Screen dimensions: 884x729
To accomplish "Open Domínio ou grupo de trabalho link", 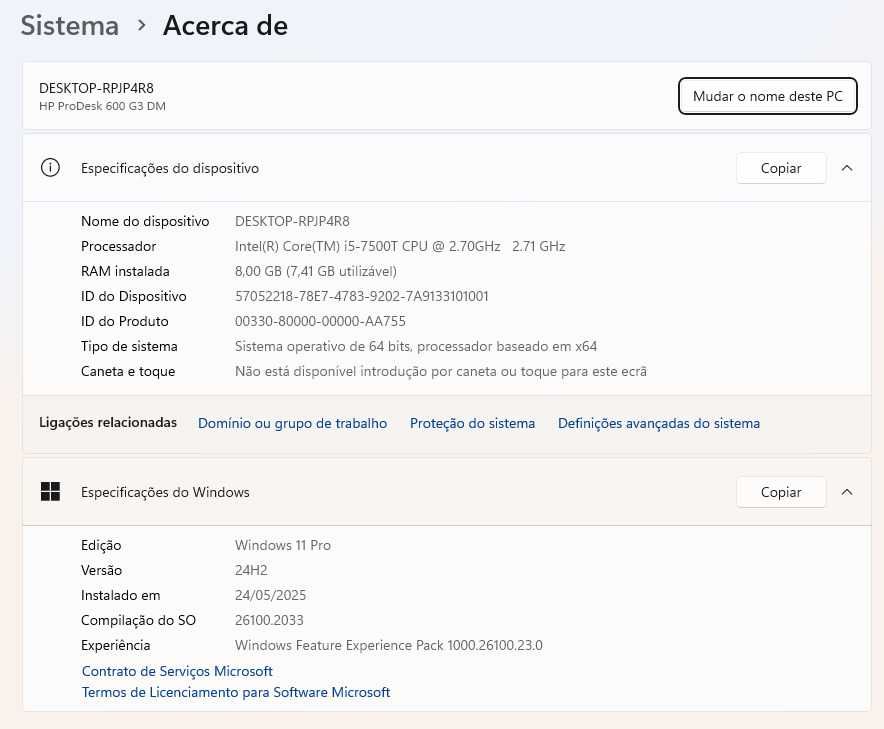I will pyautogui.click(x=292, y=423).
